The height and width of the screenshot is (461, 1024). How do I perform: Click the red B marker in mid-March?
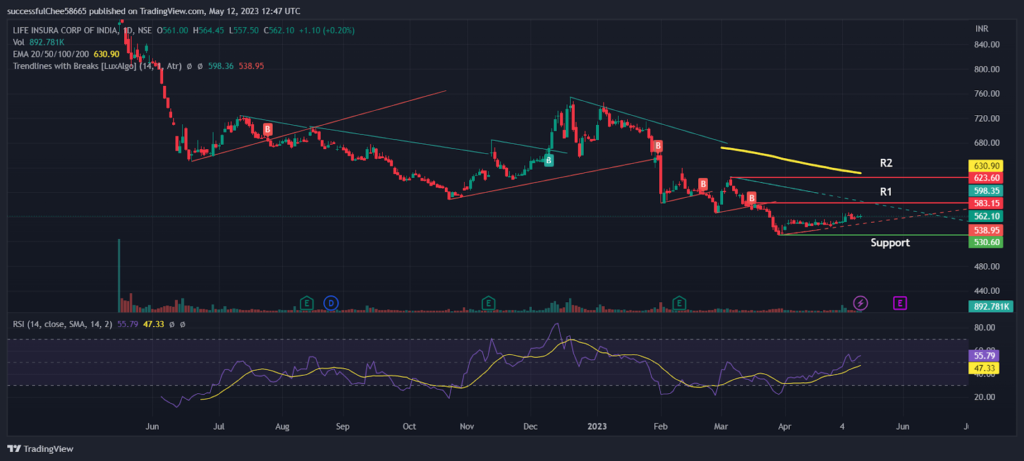752,197
